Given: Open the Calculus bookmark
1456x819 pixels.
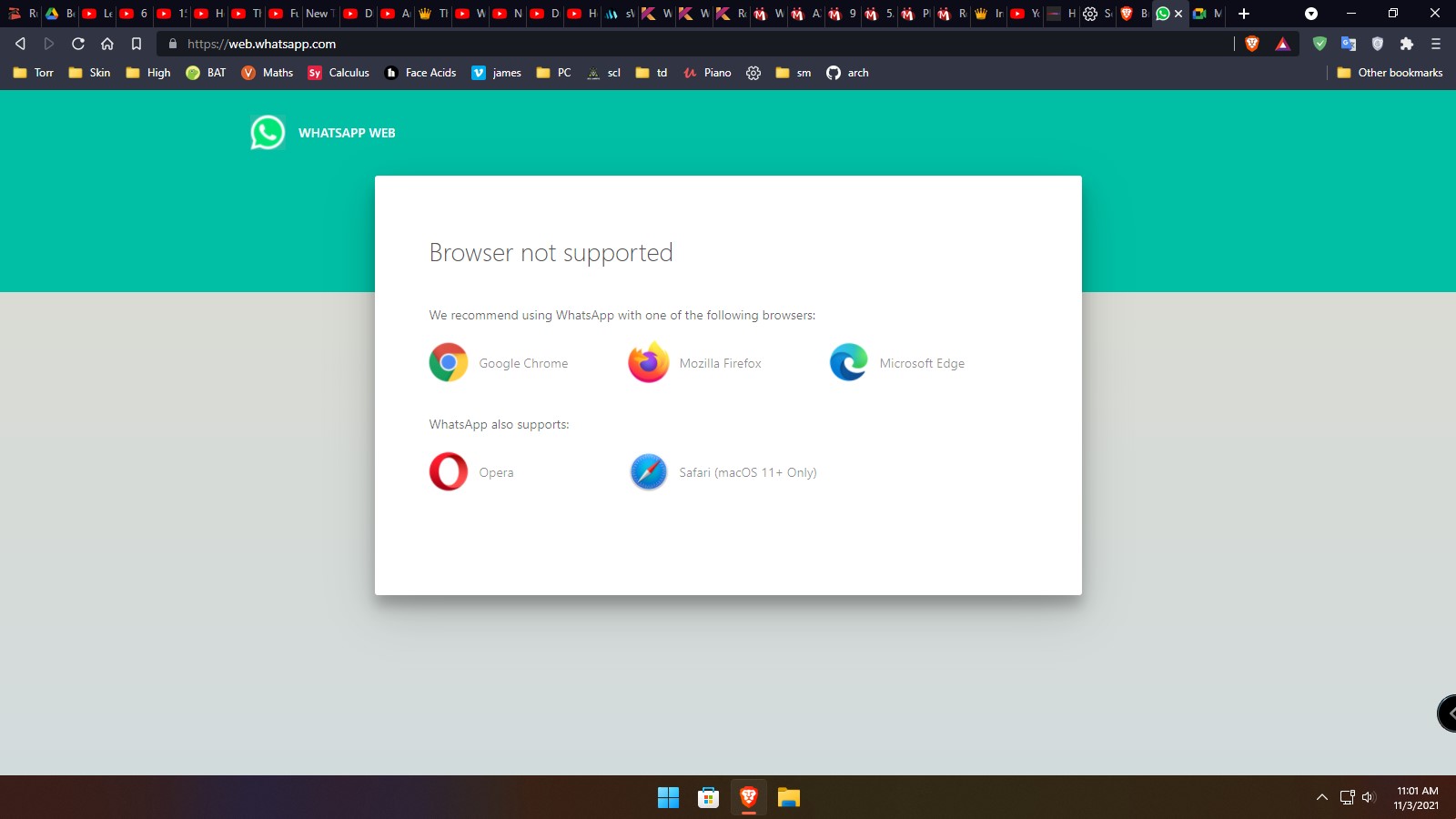Looking at the screenshot, I should pos(339,73).
